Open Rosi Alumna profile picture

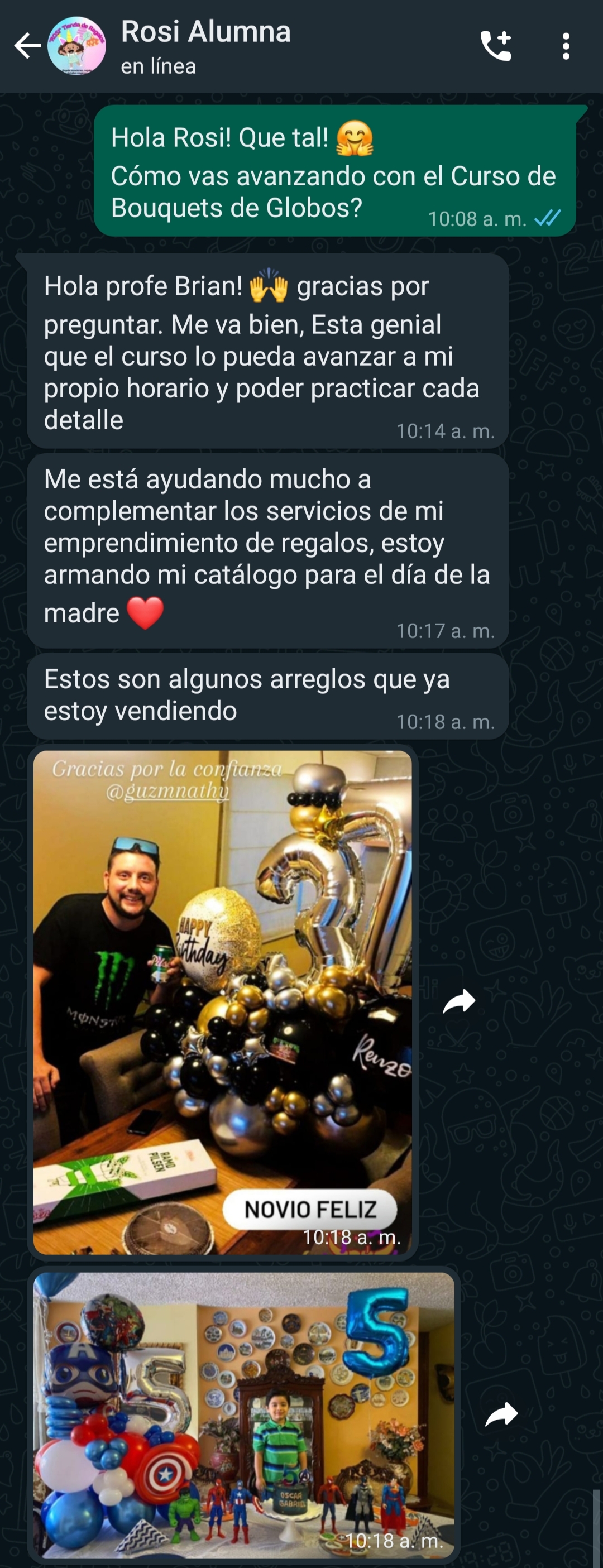pyautogui.click(x=76, y=46)
